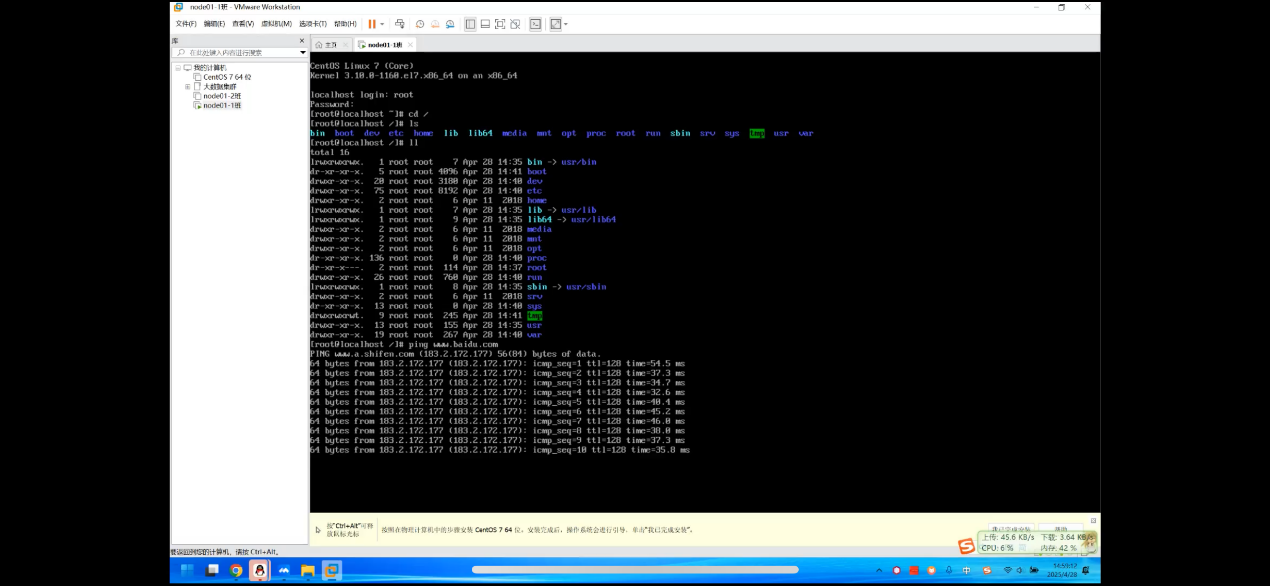This screenshot has width=1270, height=586.
Task: Toggle the library panel visibility
Action: pos(469,23)
